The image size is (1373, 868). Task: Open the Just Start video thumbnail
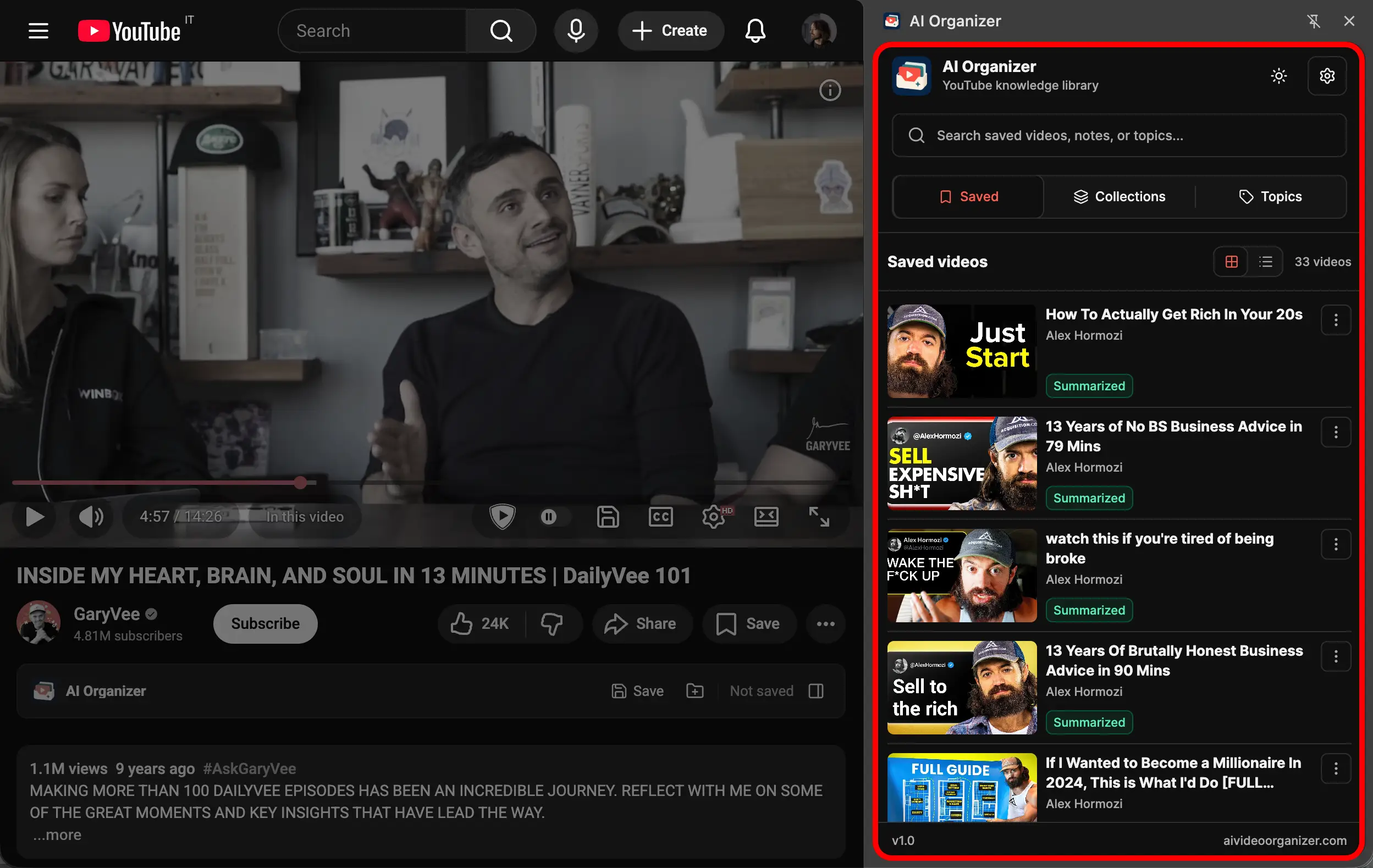tap(962, 351)
